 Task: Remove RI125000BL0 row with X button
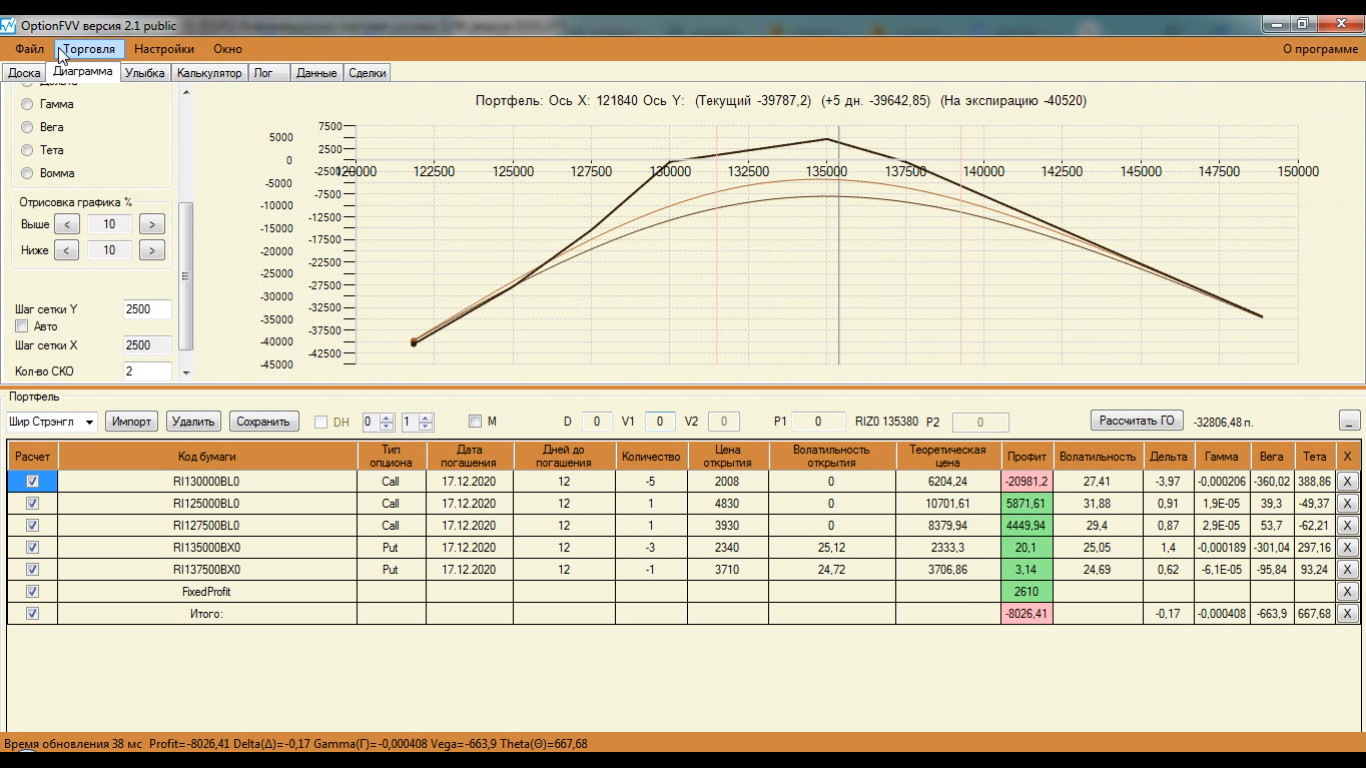[x=1347, y=503]
